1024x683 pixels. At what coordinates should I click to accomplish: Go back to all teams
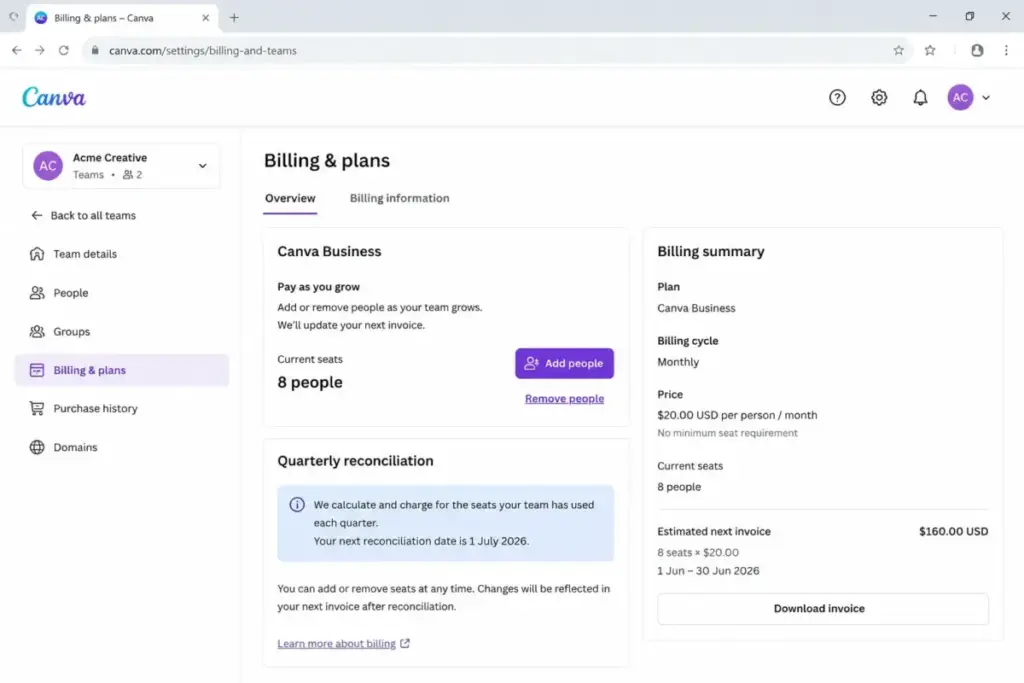pyautogui.click(x=83, y=215)
